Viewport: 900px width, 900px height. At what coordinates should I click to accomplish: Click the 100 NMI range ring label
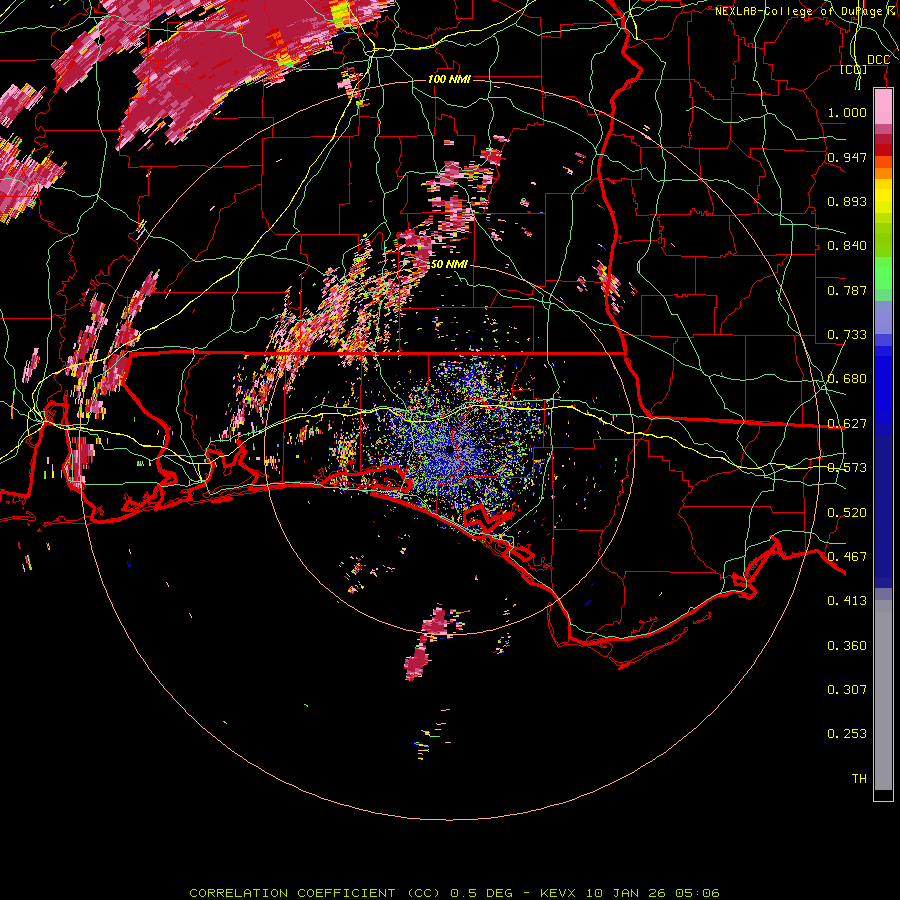(x=449, y=79)
